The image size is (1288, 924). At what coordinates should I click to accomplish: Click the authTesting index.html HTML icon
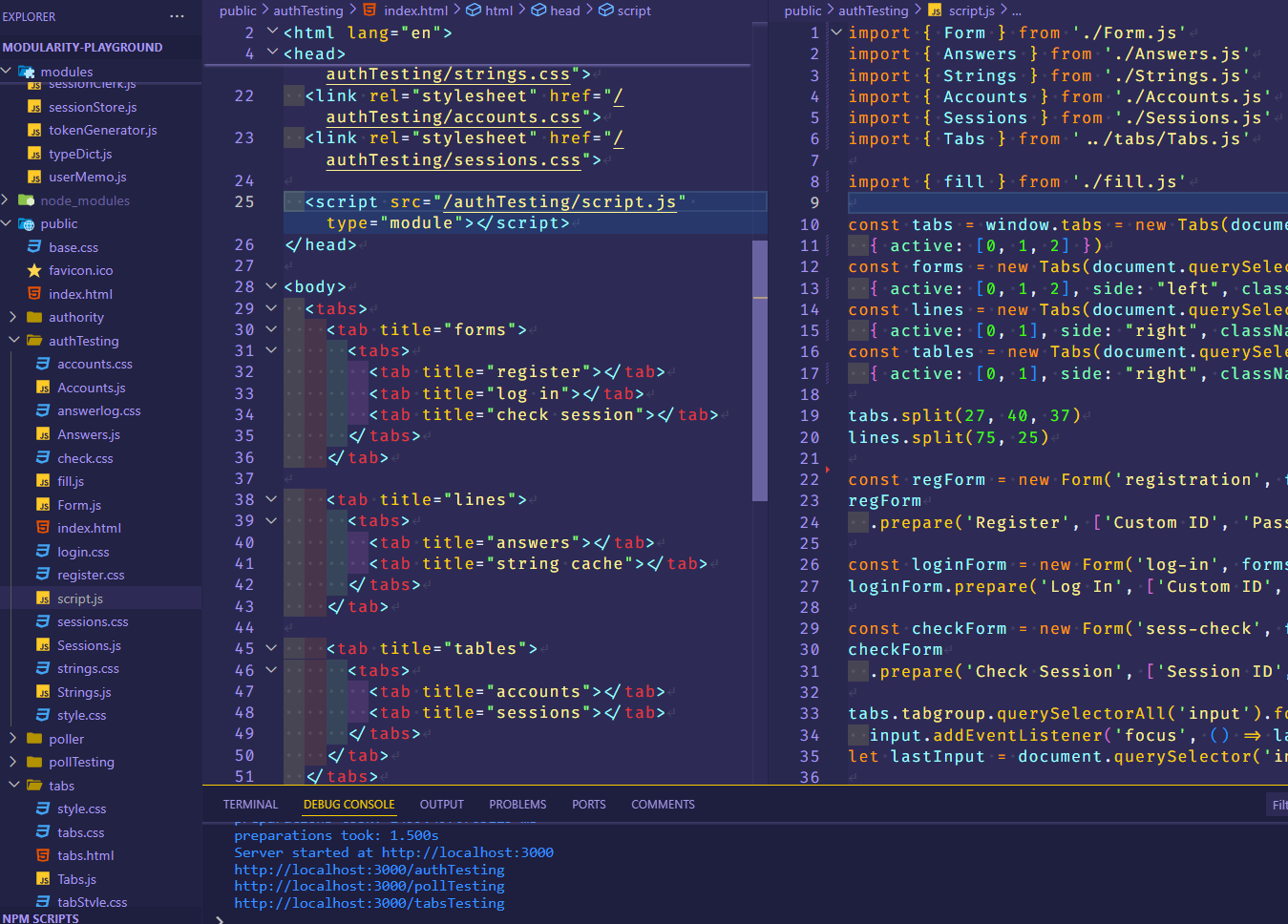point(43,528)
